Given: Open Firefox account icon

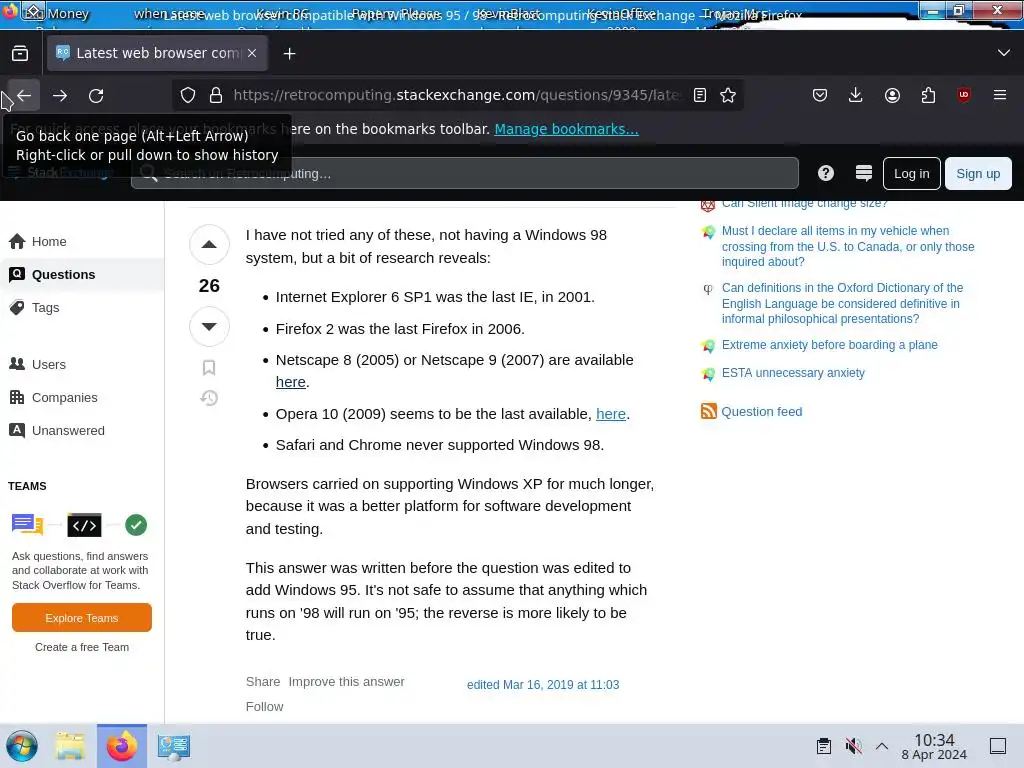Looking at the screenshot, I should [x=892, y=95].
